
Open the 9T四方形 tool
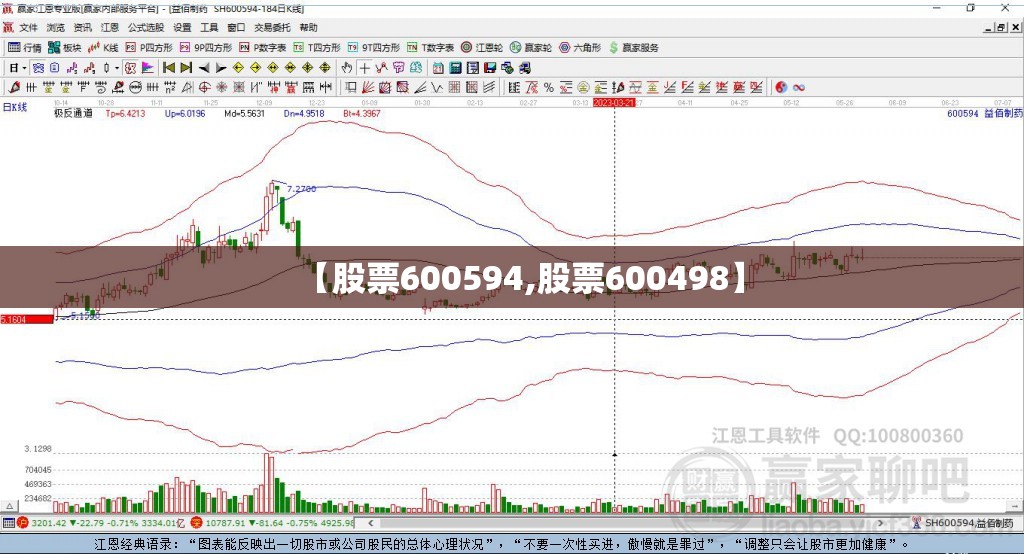[x=374, y=48]
